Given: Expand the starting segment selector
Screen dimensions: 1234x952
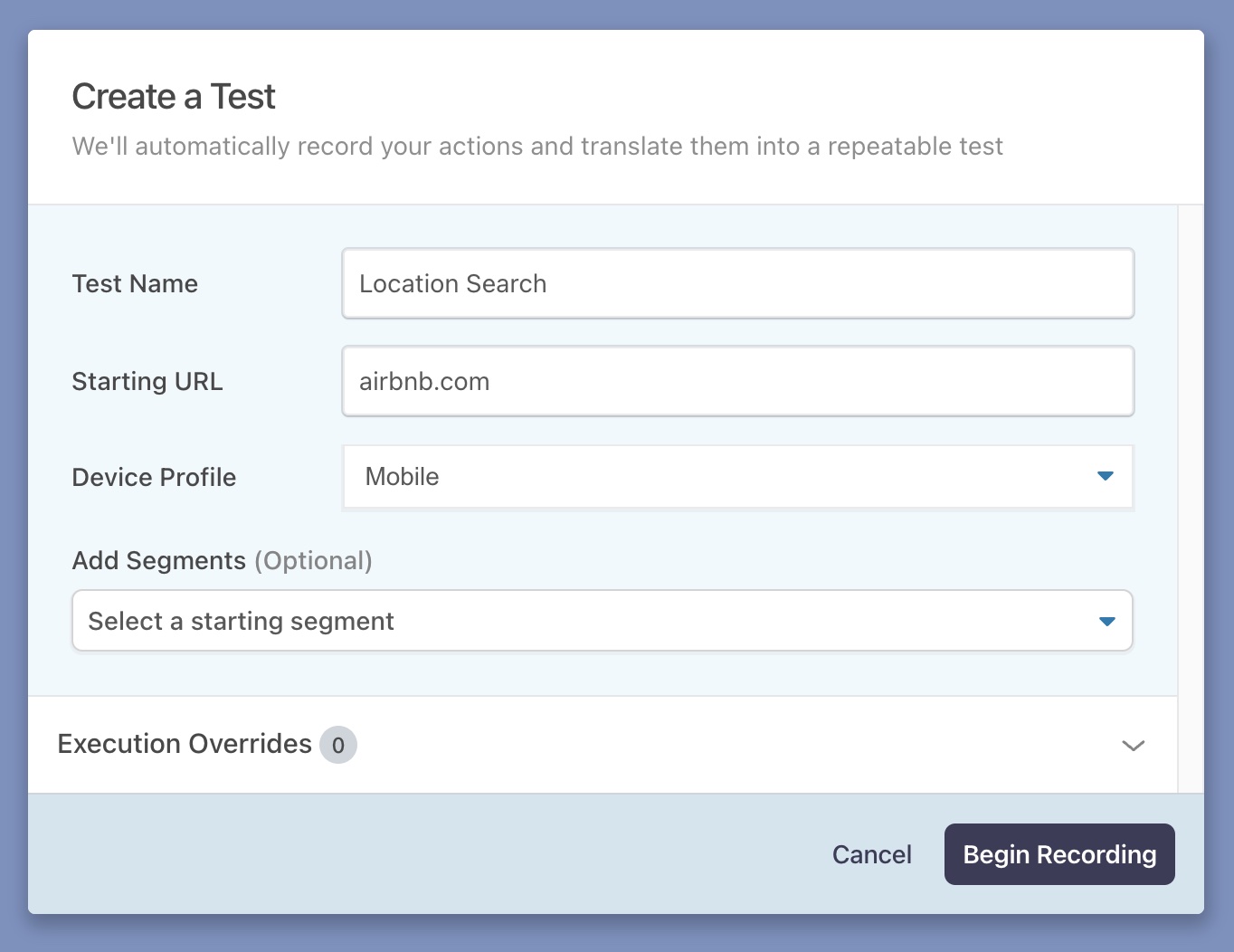Looking at the screenshot, I should pyautogui.click(x=602, y=621).
